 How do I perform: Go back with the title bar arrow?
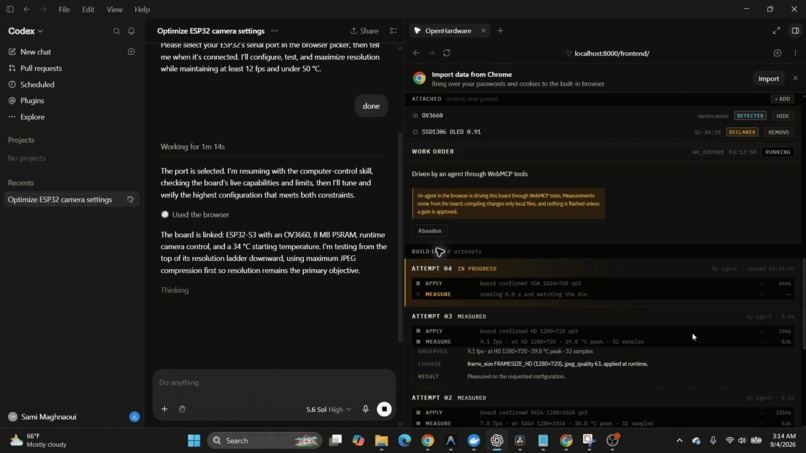pyautogui.click(x=27, y=9)
